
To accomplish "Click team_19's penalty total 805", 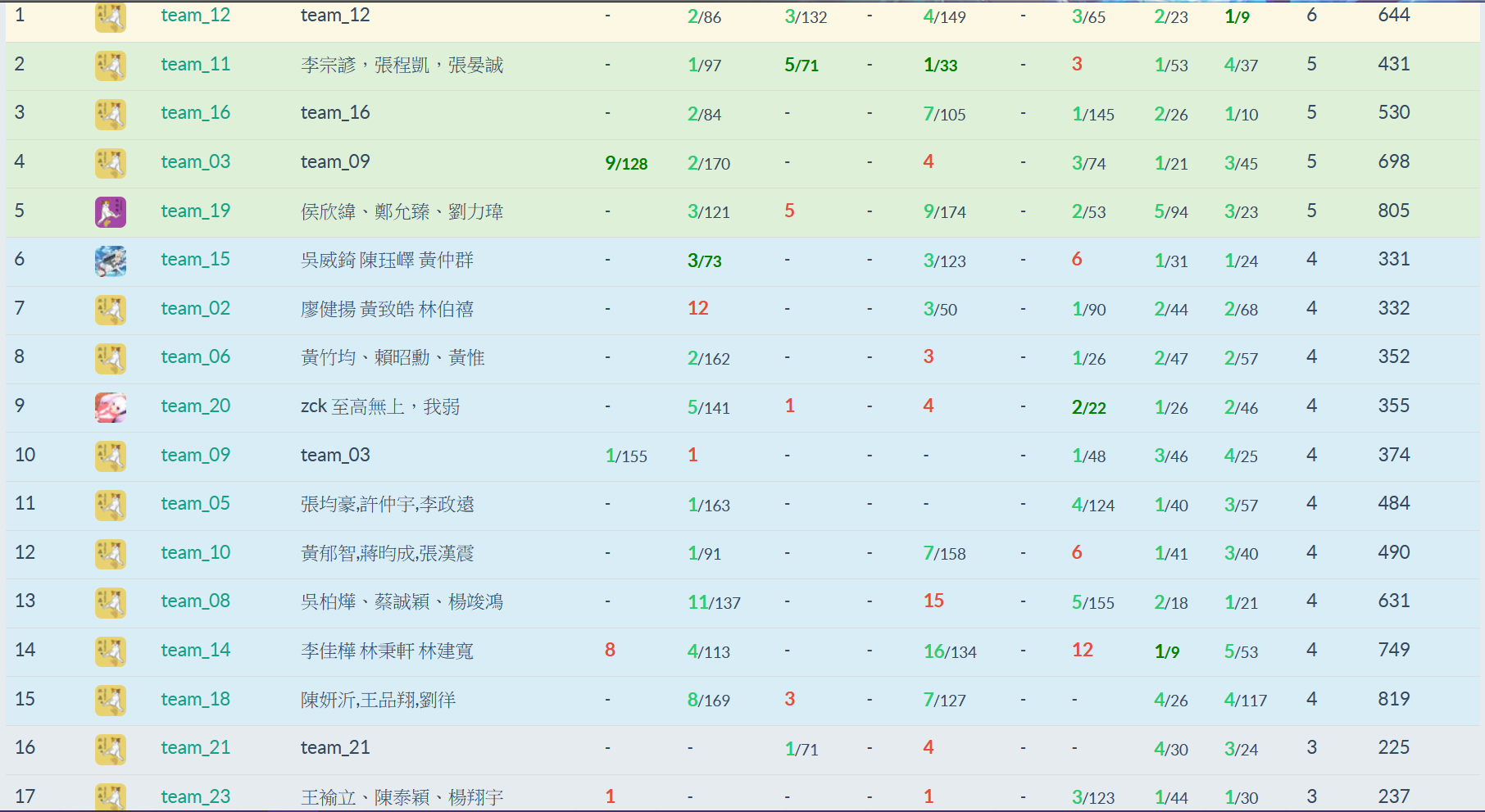I will (x=1394, y=211).
